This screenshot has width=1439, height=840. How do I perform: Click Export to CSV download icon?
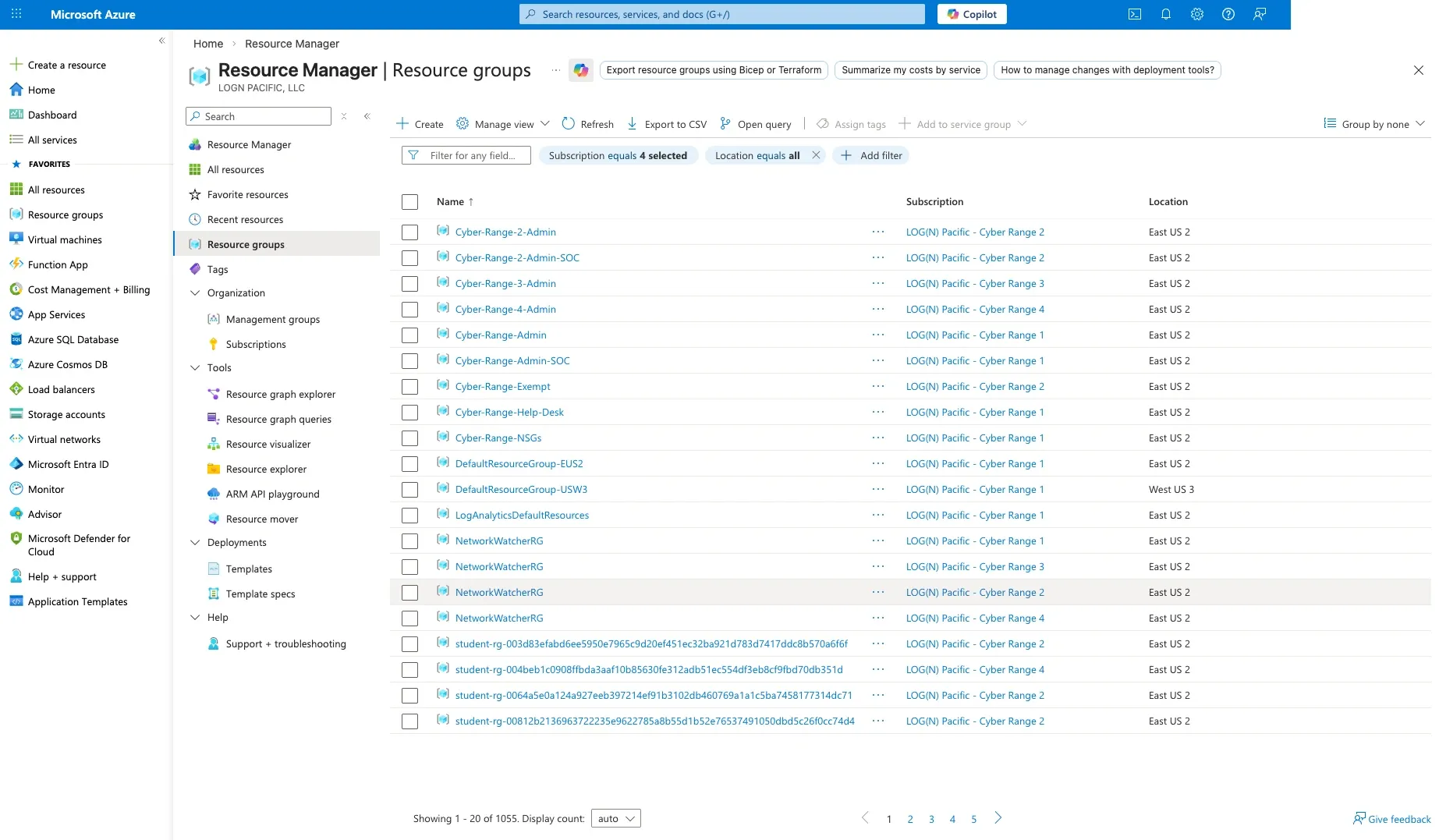pos(633,123)
